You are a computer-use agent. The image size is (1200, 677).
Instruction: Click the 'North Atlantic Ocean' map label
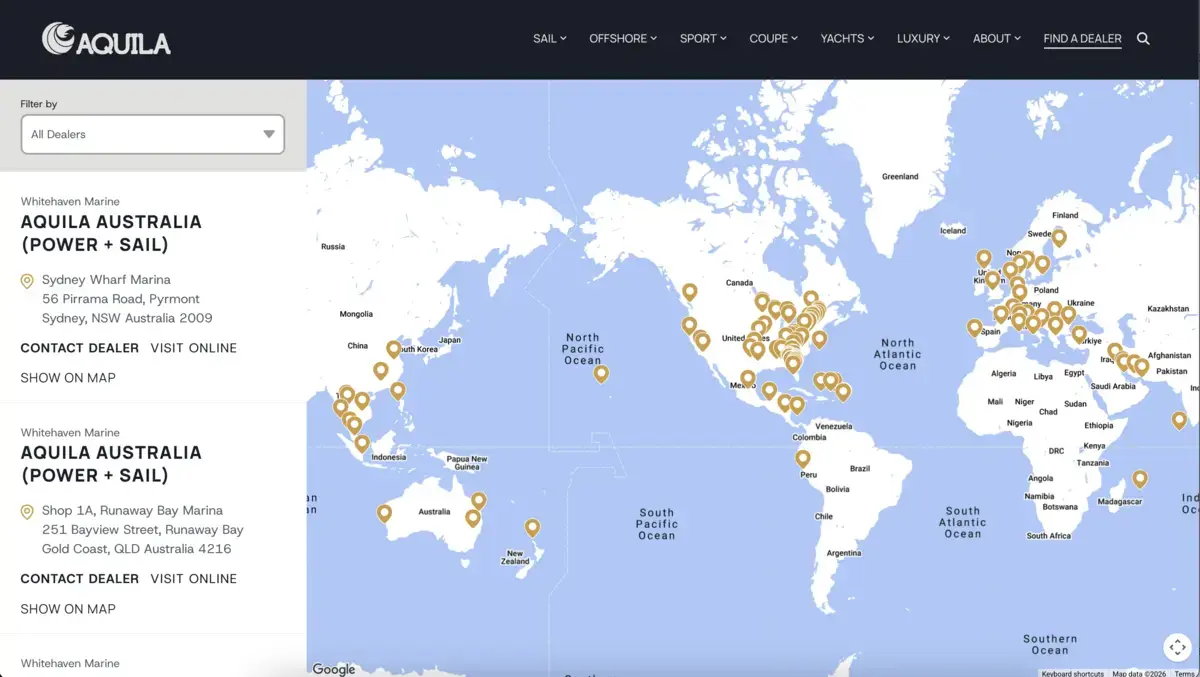coord(898,354)
